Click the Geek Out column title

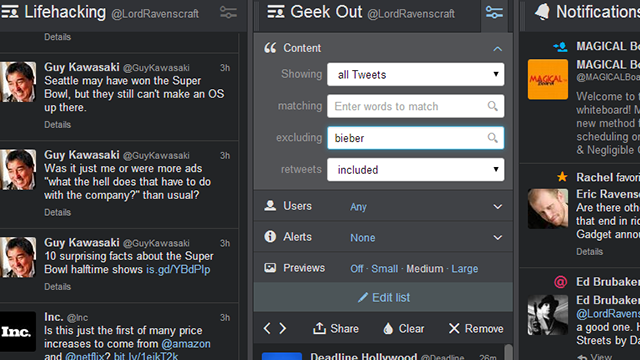tap(326, 12)
